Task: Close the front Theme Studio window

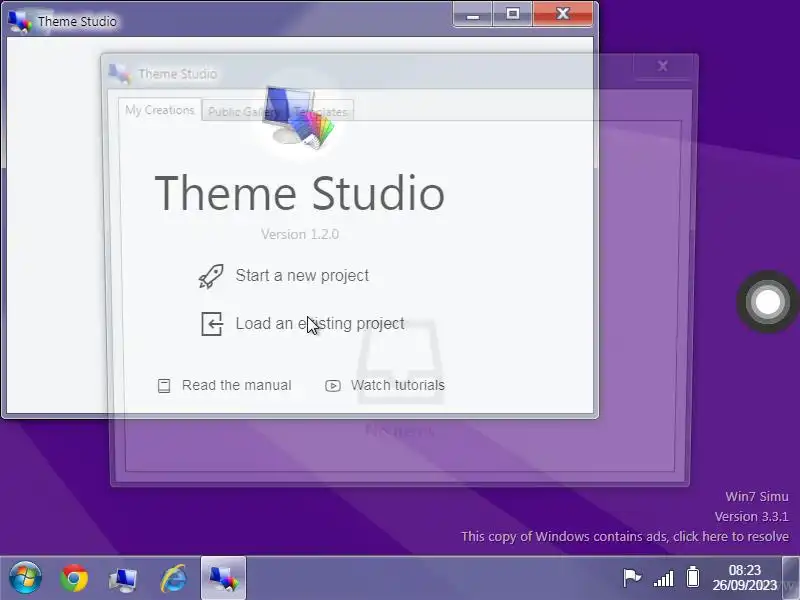Action: tap(562, 14)
